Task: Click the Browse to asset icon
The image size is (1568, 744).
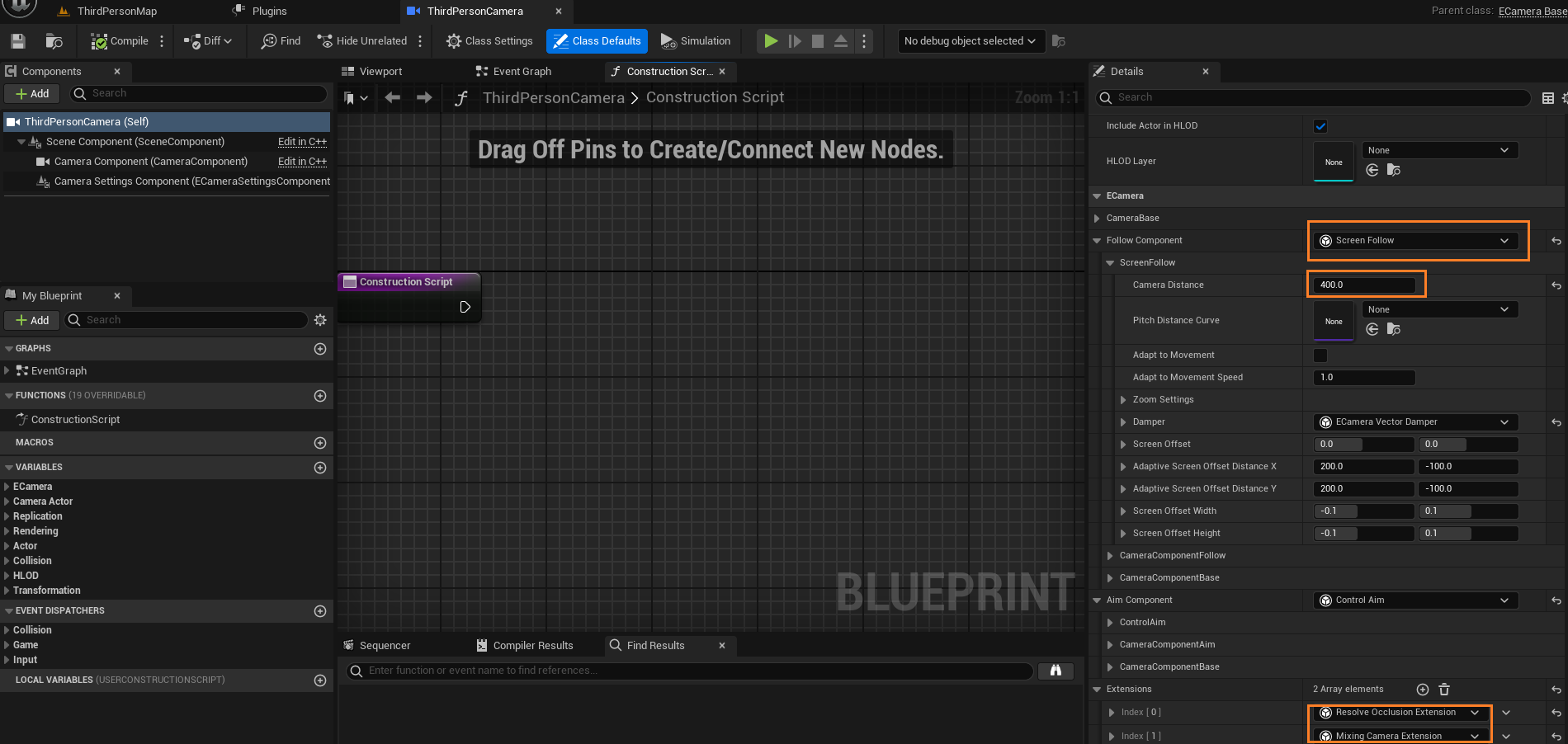Action: pyautogui.click(x=54, y=41)
